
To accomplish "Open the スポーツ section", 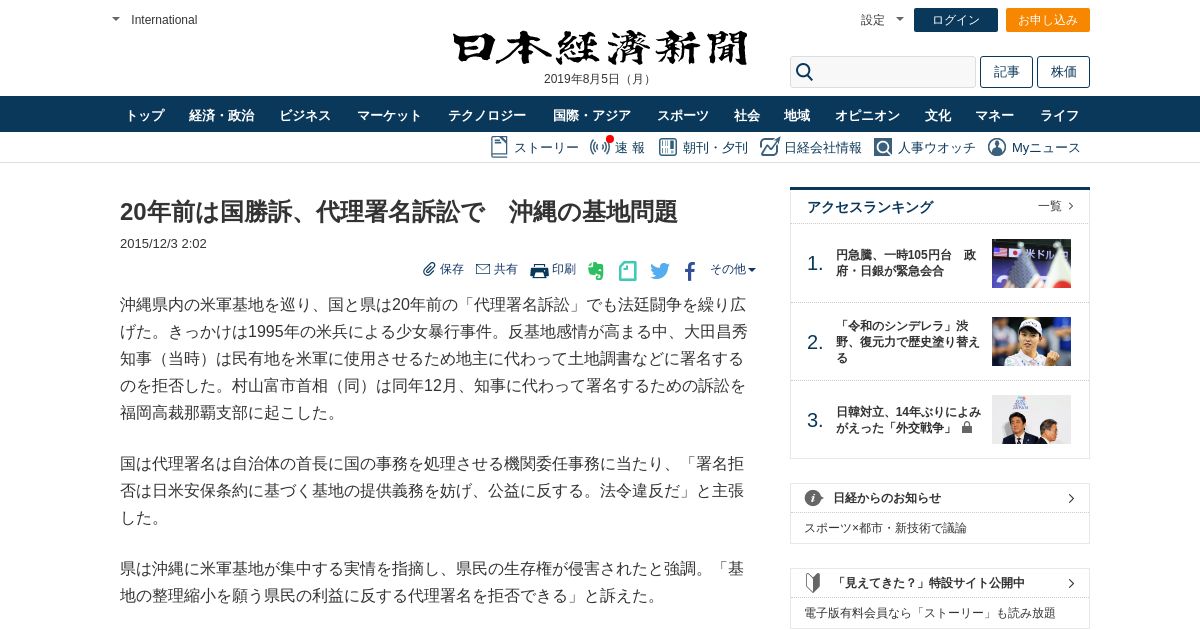I will pos(683,115).
